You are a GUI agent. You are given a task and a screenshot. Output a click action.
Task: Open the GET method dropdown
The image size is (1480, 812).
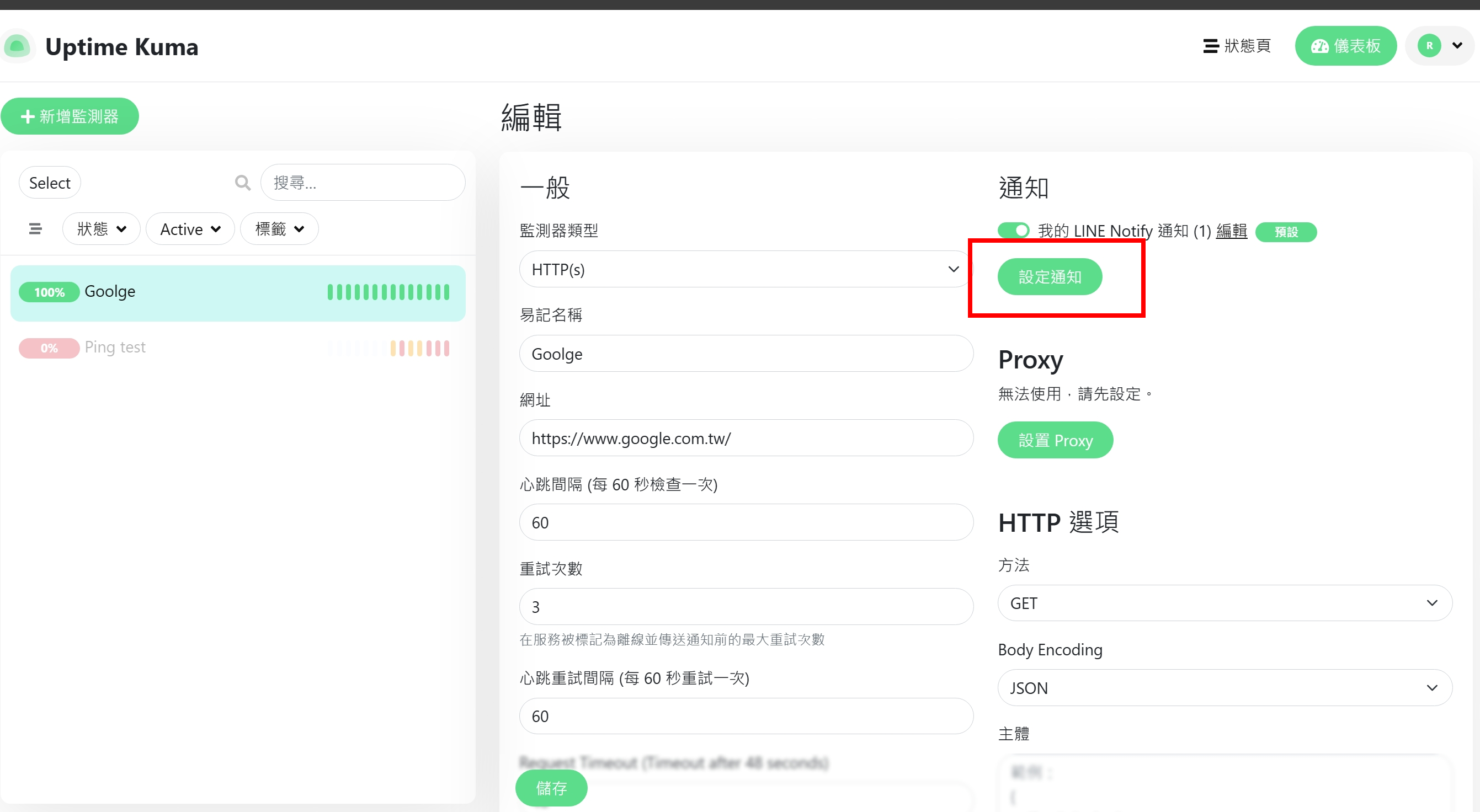[1225, 603]
